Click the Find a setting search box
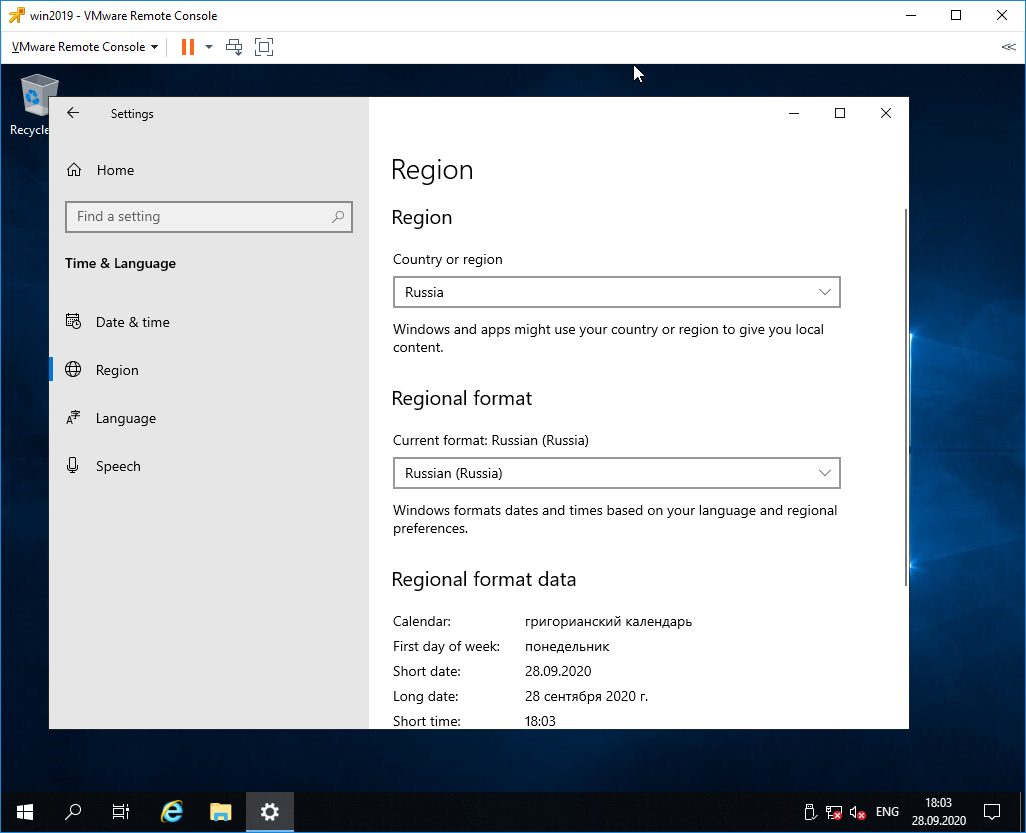1026x833 pixels. point(209,217)
